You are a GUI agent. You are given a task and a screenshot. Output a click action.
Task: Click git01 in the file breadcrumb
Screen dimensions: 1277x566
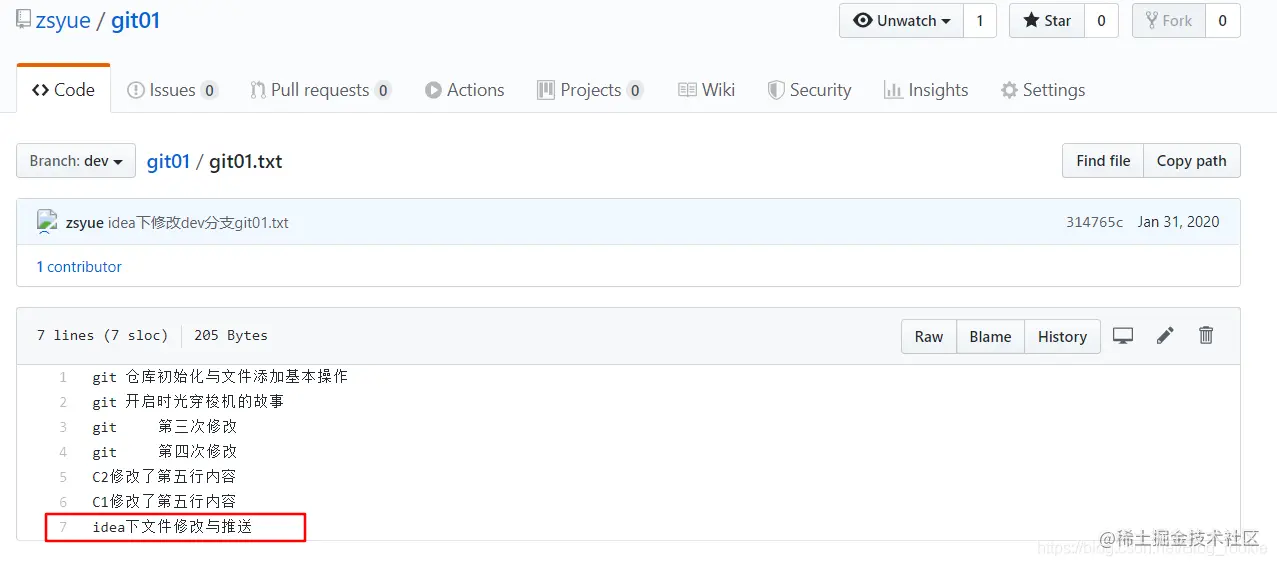[x=168, y=161]
